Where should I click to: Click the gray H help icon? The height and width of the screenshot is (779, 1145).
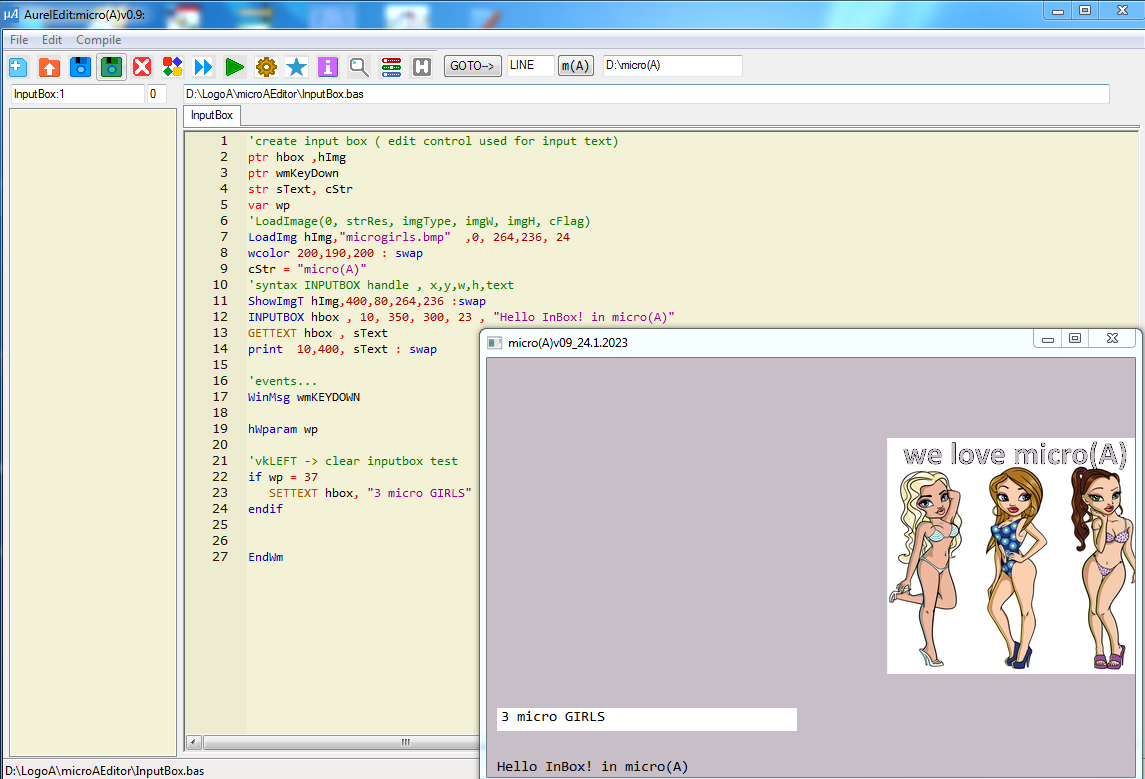(x=421, y=67)
